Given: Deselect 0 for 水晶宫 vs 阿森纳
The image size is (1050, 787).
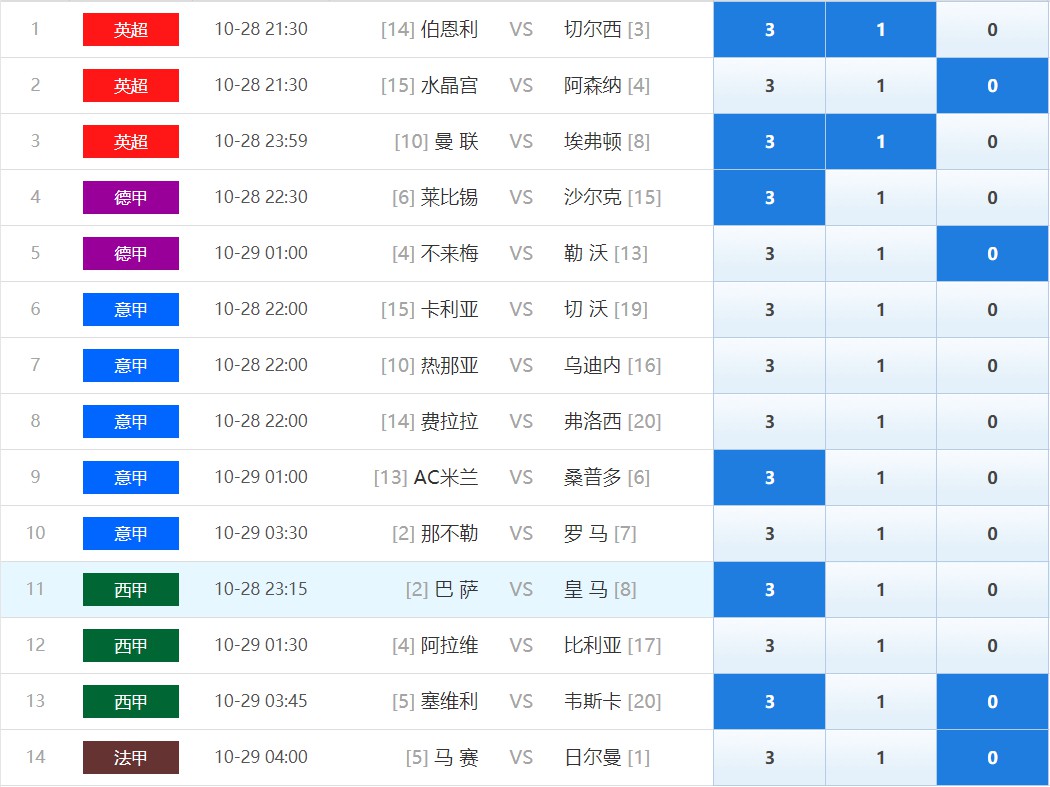Looking at the screenshot, I should pyautogui.click(x=992, y=86).
